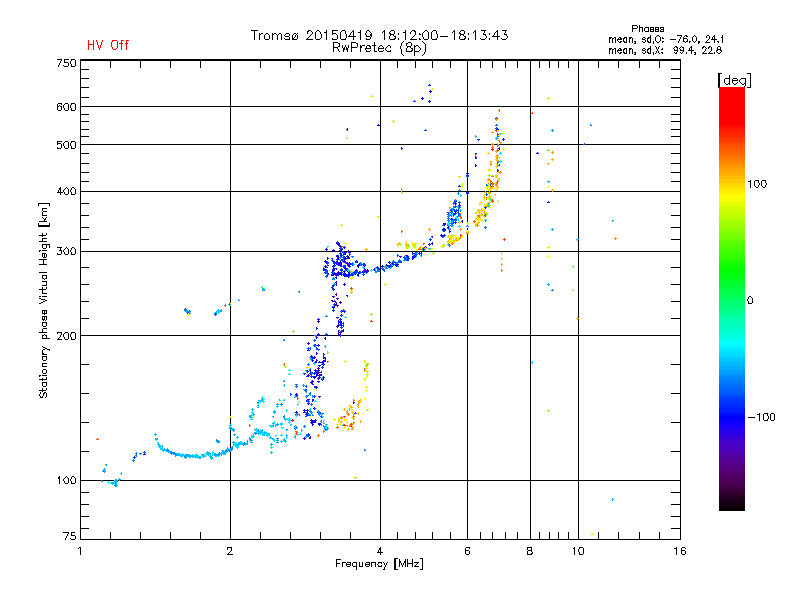Click the orange echo cluster near 3.5 MHz, 130 km
This screenshot has height=600, width=800.
[348, 417]
